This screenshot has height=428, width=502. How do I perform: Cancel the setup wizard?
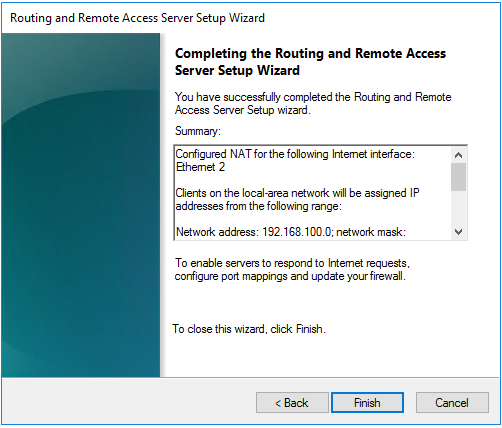452,403
